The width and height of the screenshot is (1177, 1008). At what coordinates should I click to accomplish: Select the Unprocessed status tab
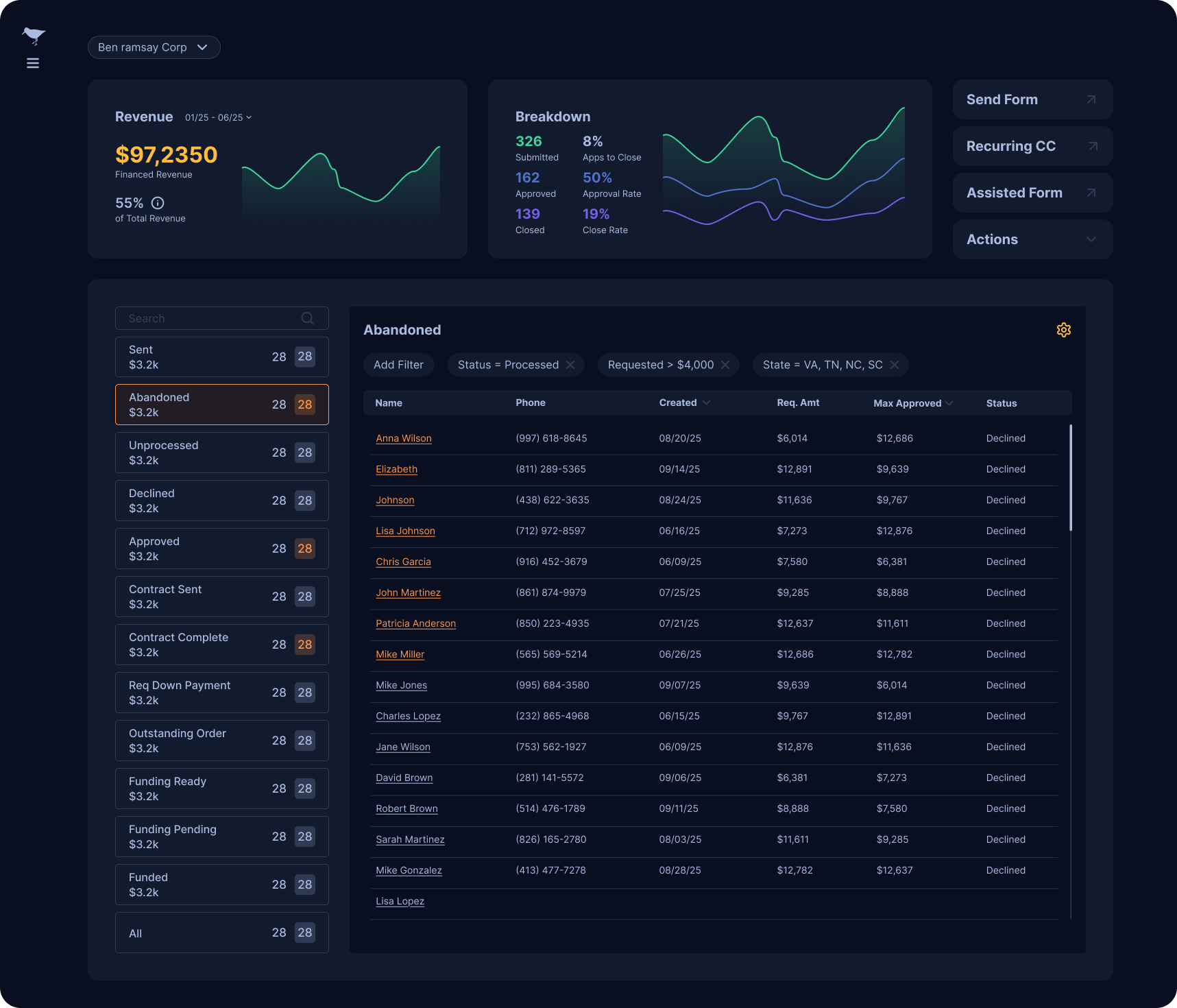tap(222, 453)
